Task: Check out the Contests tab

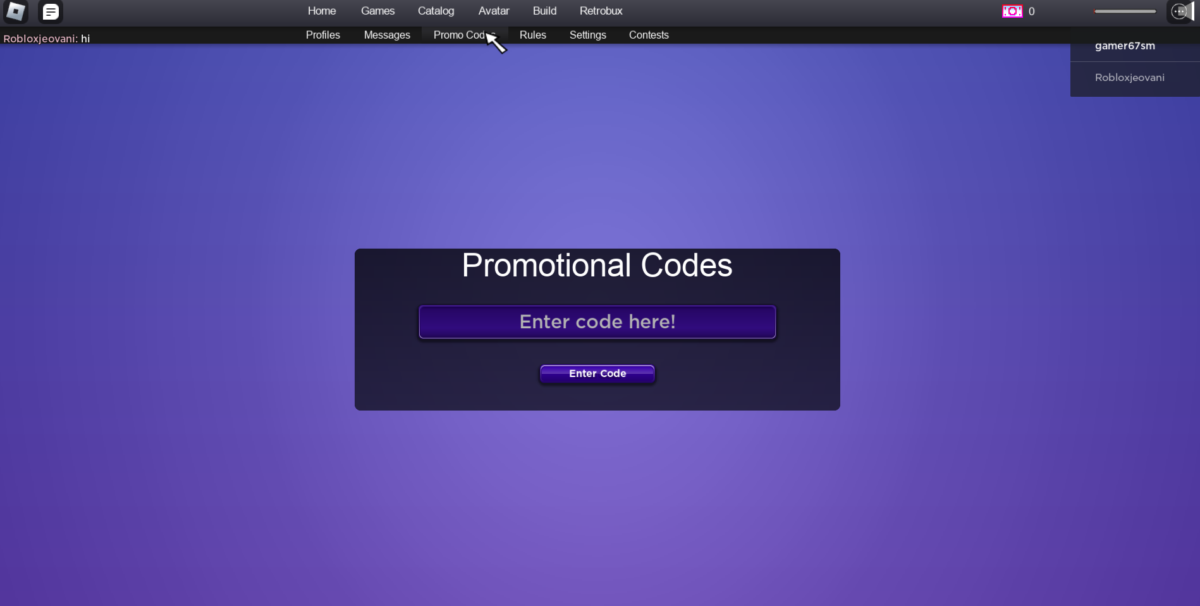Action: coord(648,35)
